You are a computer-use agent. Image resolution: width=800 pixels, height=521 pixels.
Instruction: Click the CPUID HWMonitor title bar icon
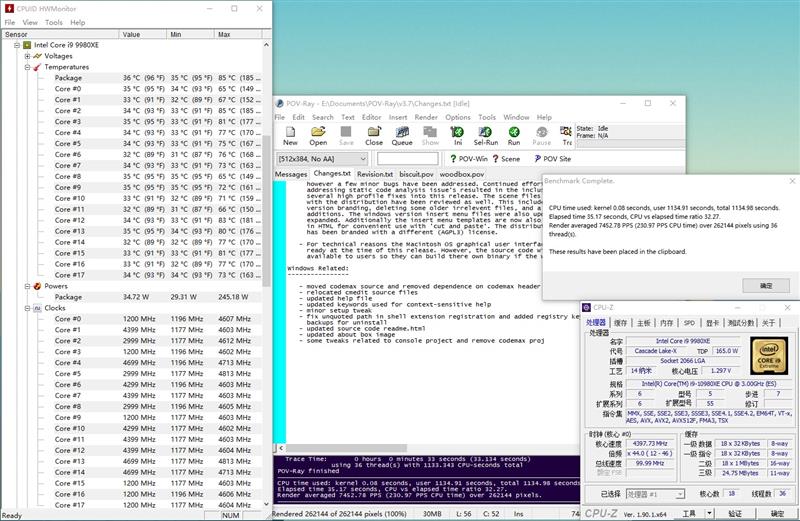9,9
